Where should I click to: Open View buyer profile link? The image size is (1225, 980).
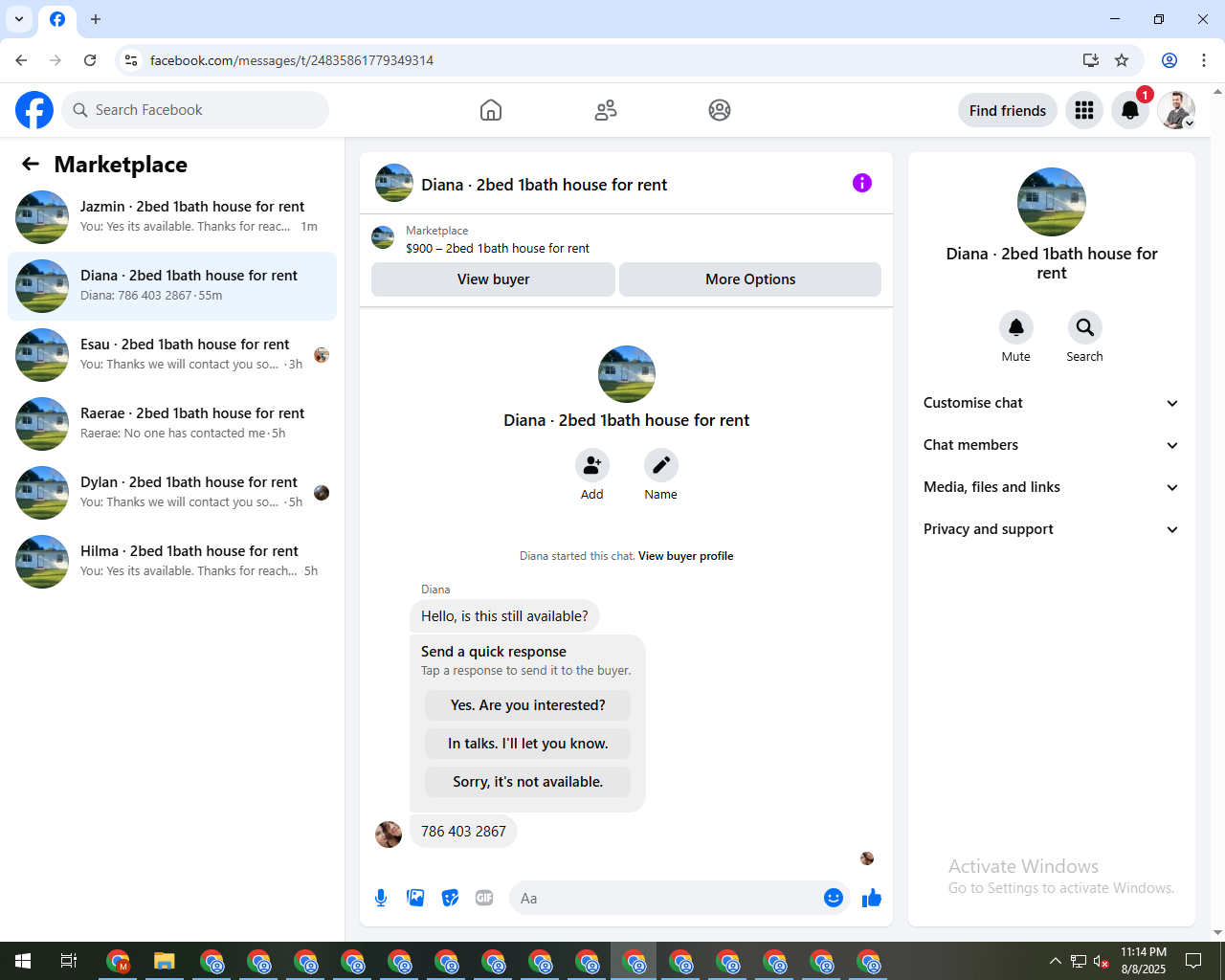coord(686,556)
